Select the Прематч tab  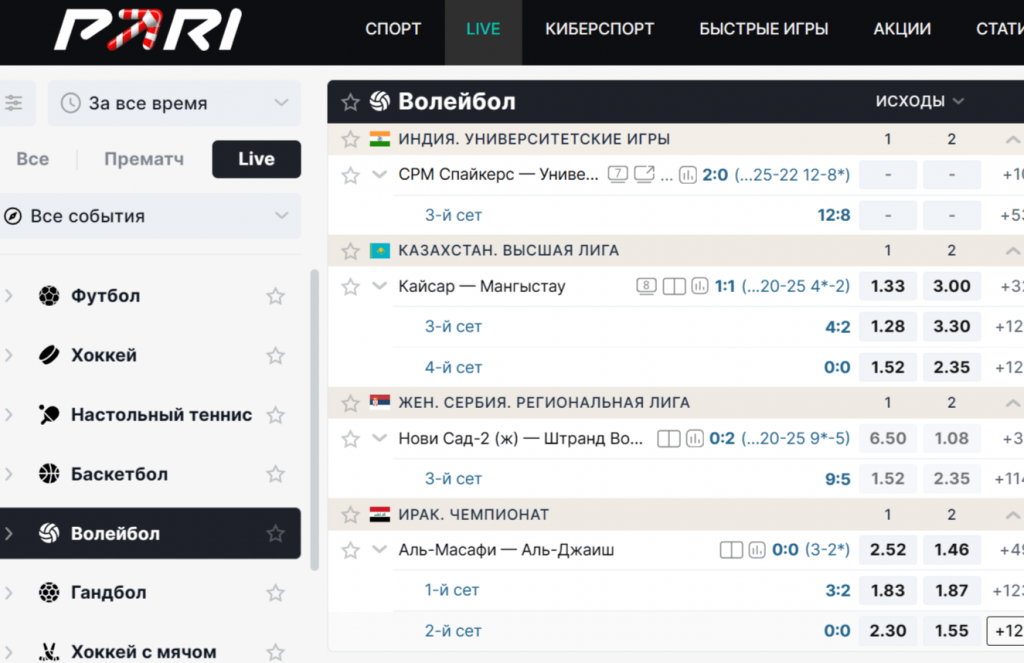[144, 159]
